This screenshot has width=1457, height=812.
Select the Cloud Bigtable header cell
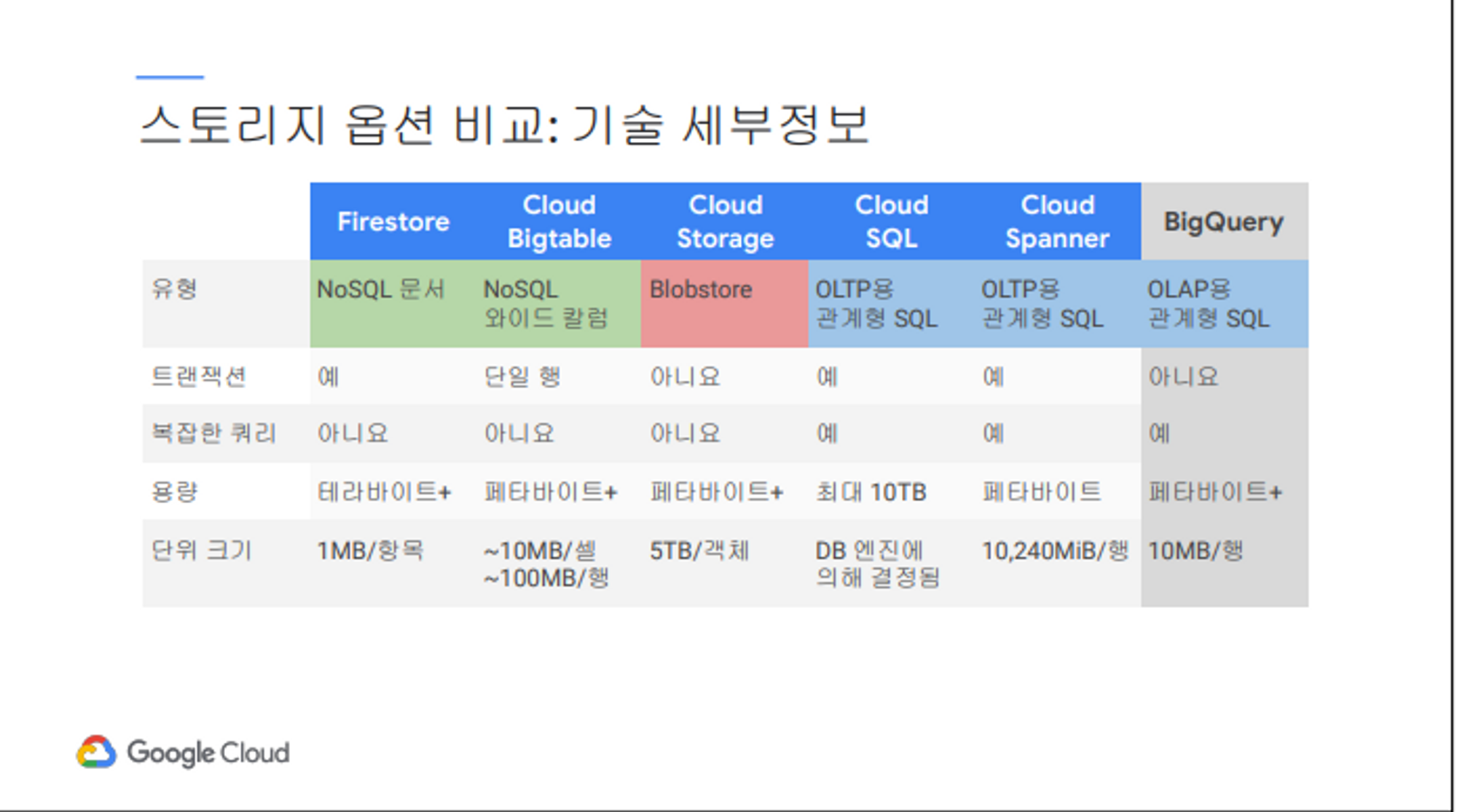pyautogui.click(x=559, y=221)
